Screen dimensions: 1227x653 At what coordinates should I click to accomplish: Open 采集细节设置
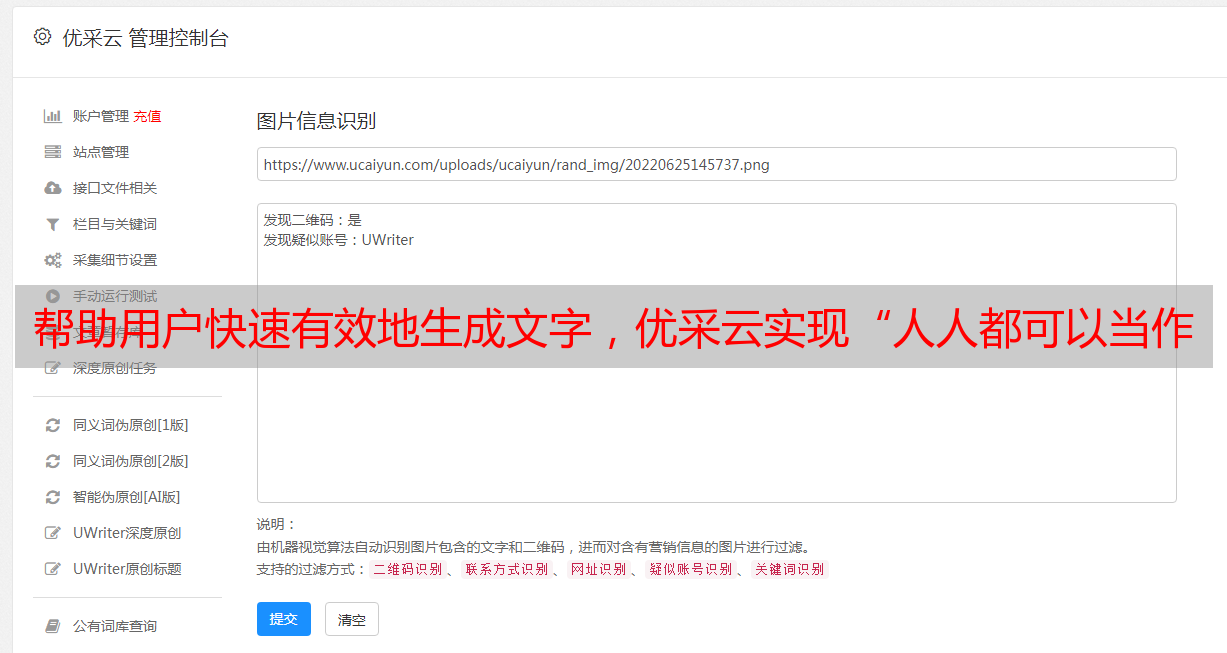(x=115, y=260)
